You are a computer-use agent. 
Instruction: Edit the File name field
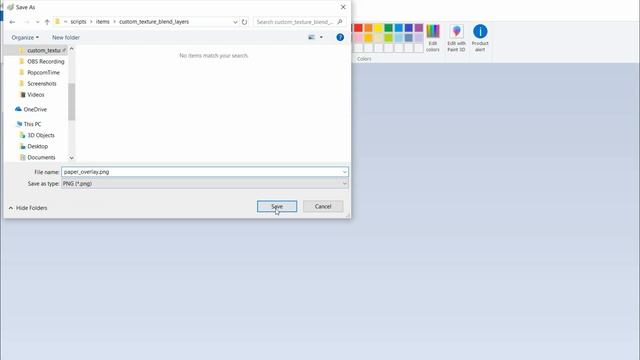click(x=201, y=172)
